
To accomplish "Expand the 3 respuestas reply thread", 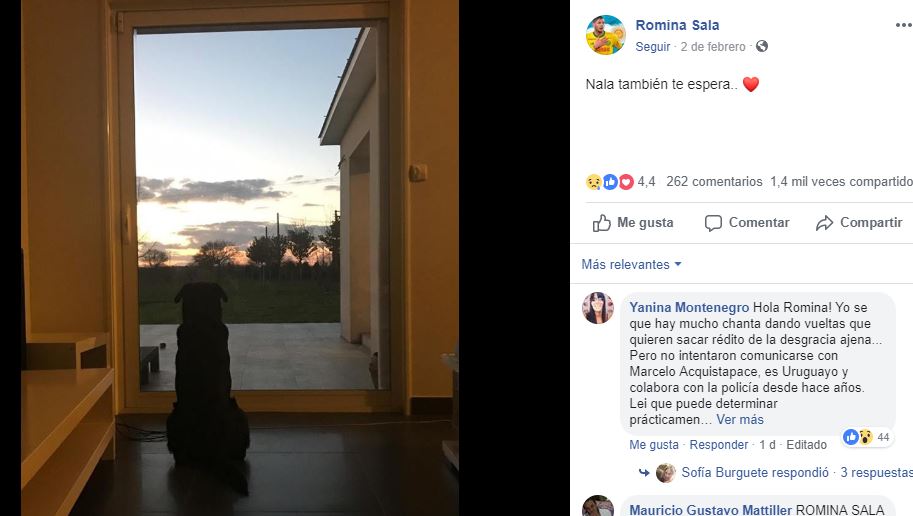I will pyautogui.click(x=876, y=472).
